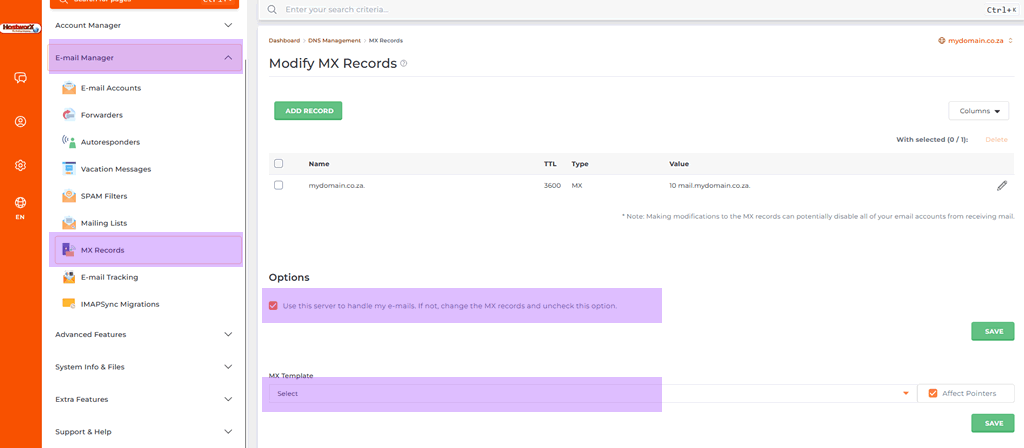Open the MX Template Select dropdown
1024x448 pixels.
(x=591, y=393)
